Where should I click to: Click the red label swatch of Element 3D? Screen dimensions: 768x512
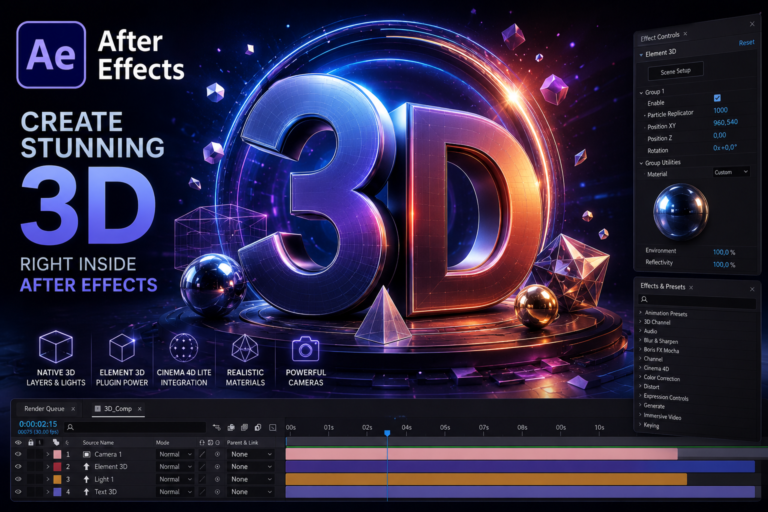click(x=57, y=466)
